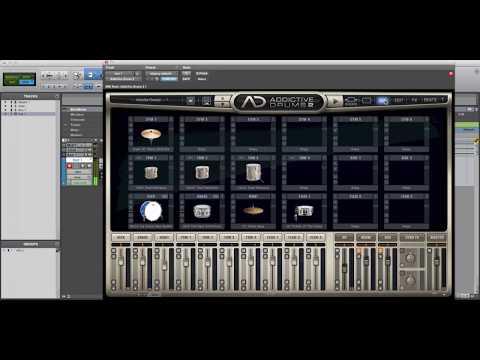Open the plugin header insert name selector
The image size is (480, 360).
pos(123,79)
